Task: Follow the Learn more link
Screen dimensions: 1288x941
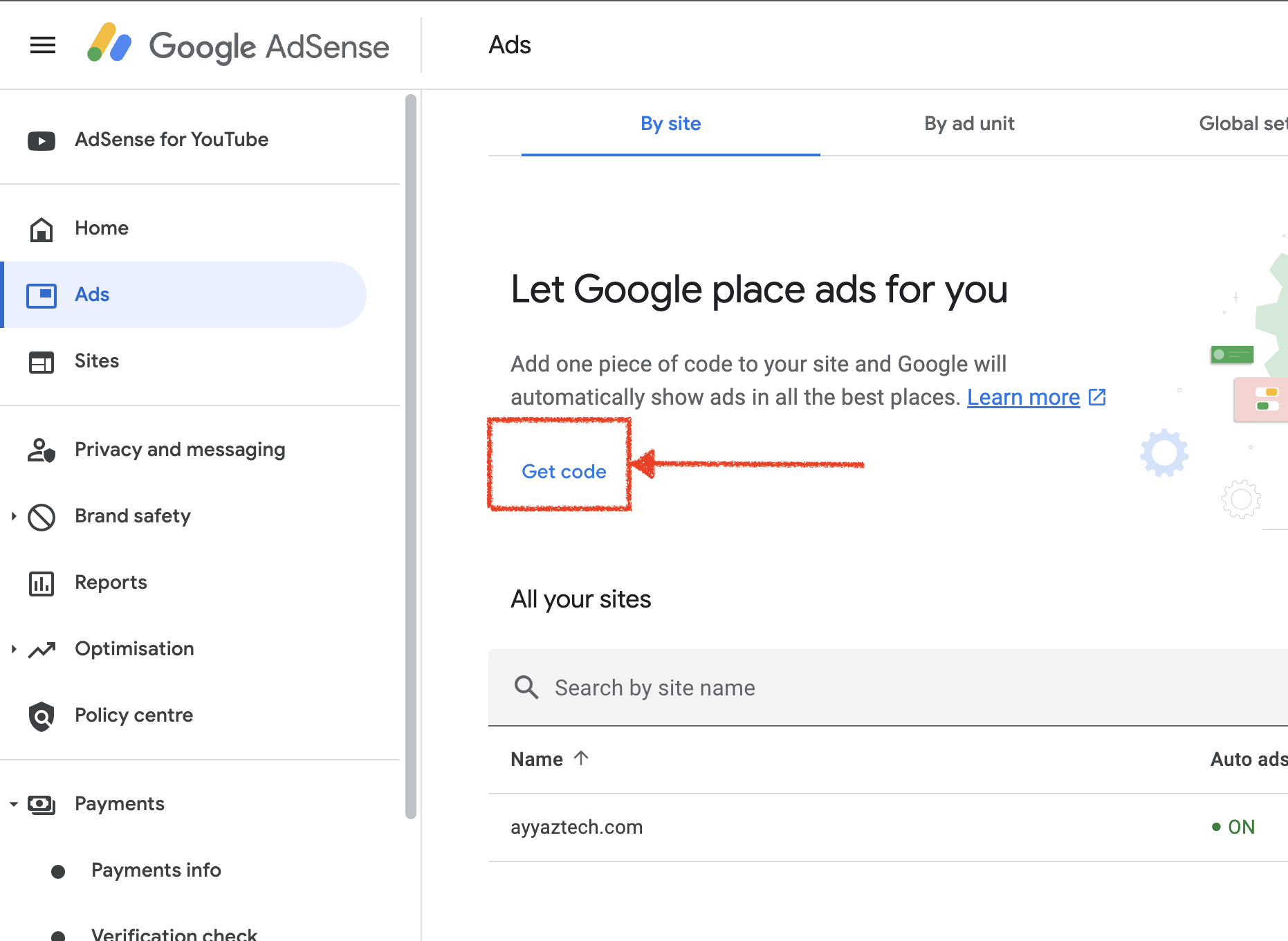Action: point(1023,398)
